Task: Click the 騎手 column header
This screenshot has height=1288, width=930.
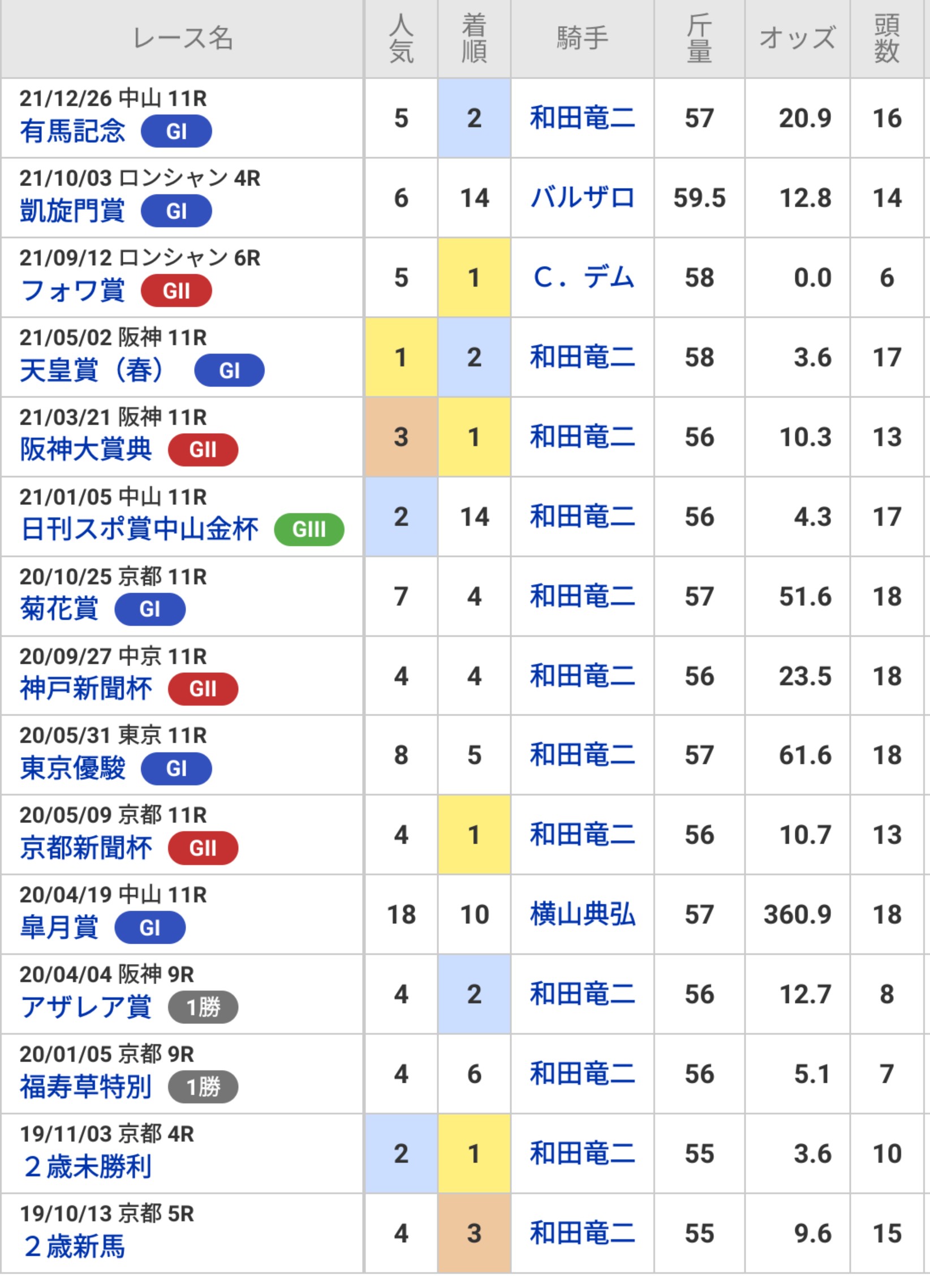Action: (x=582, y=38)
